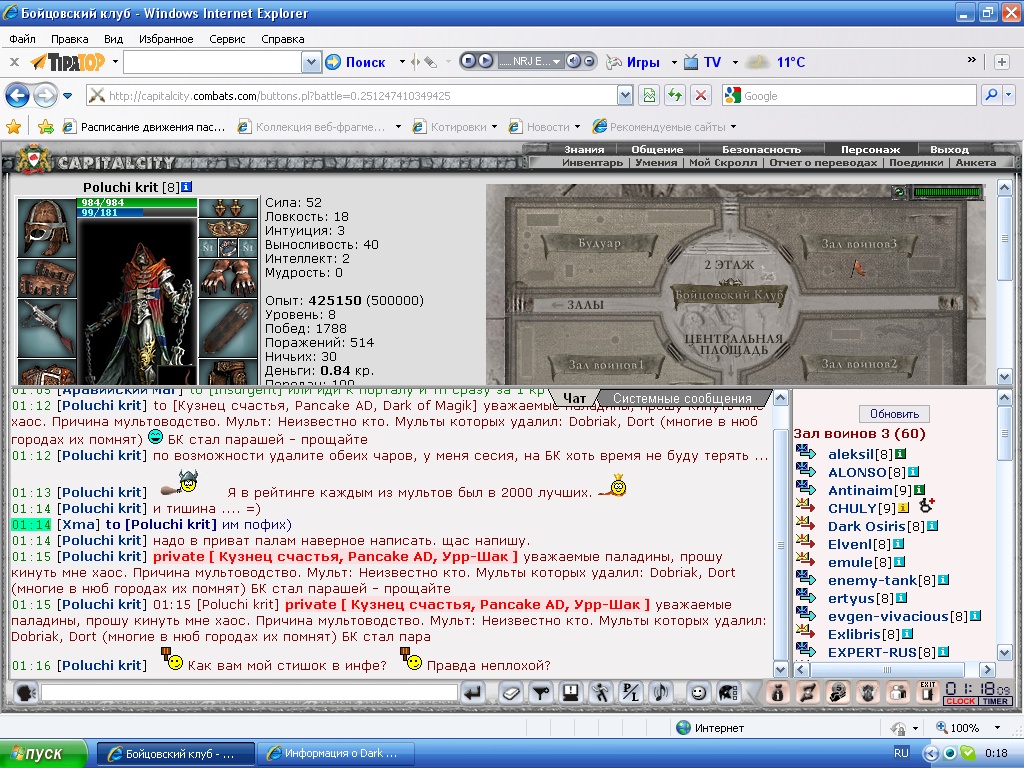Click the helmet equipment slot
This screenshot has width=1024, height=768.
coord(46,227)
